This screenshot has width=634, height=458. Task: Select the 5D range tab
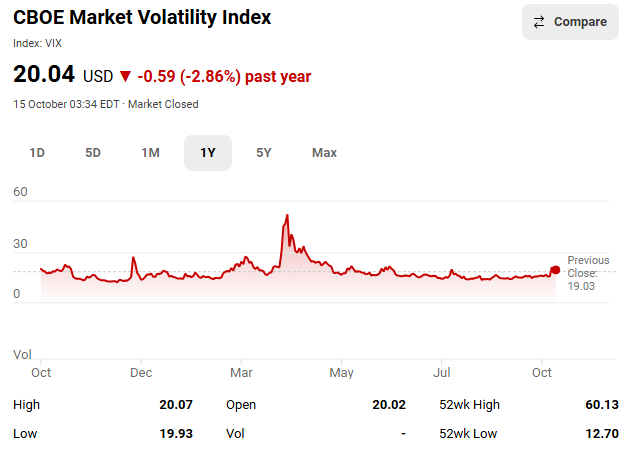(93, 153)
